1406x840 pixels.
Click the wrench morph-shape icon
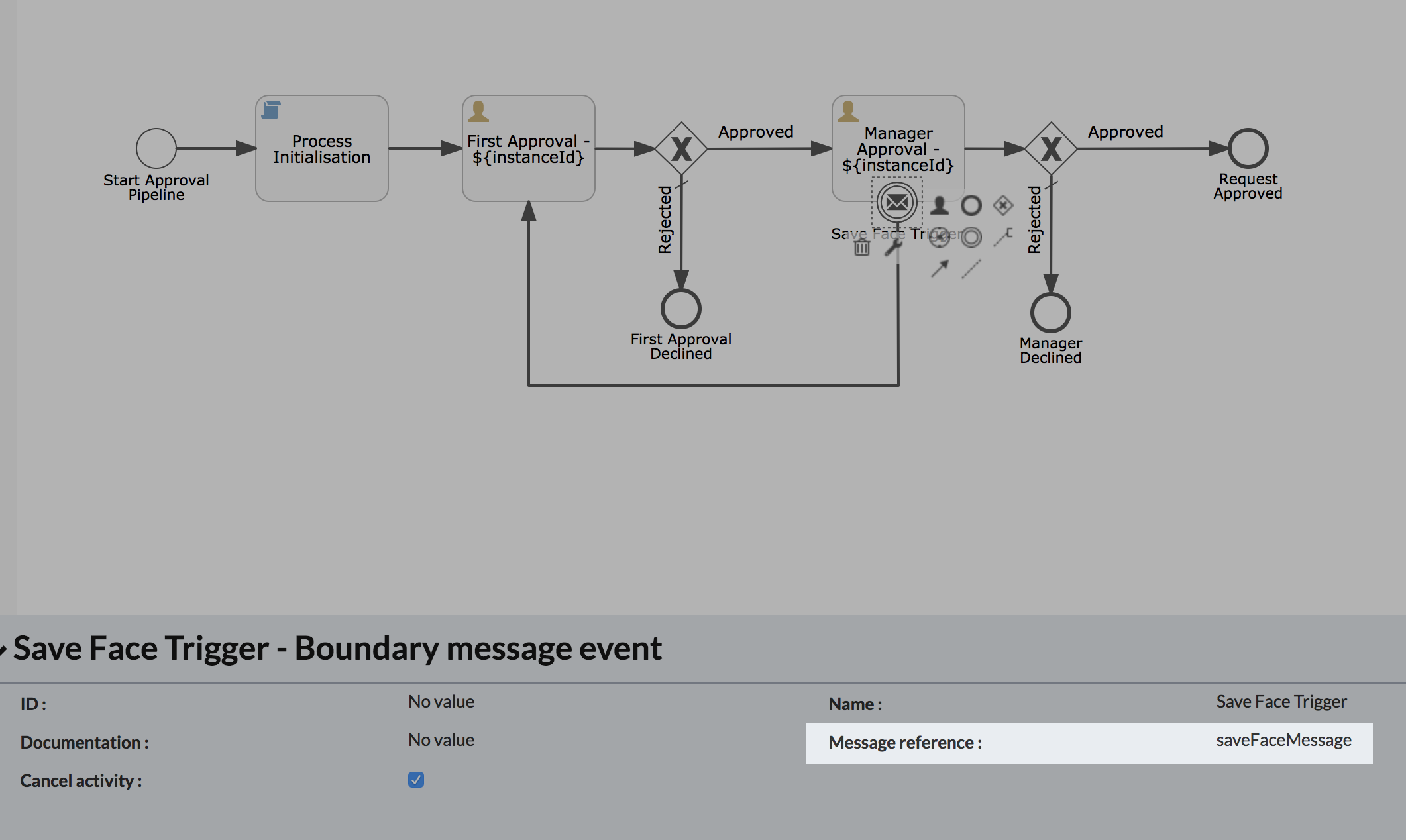894,248
